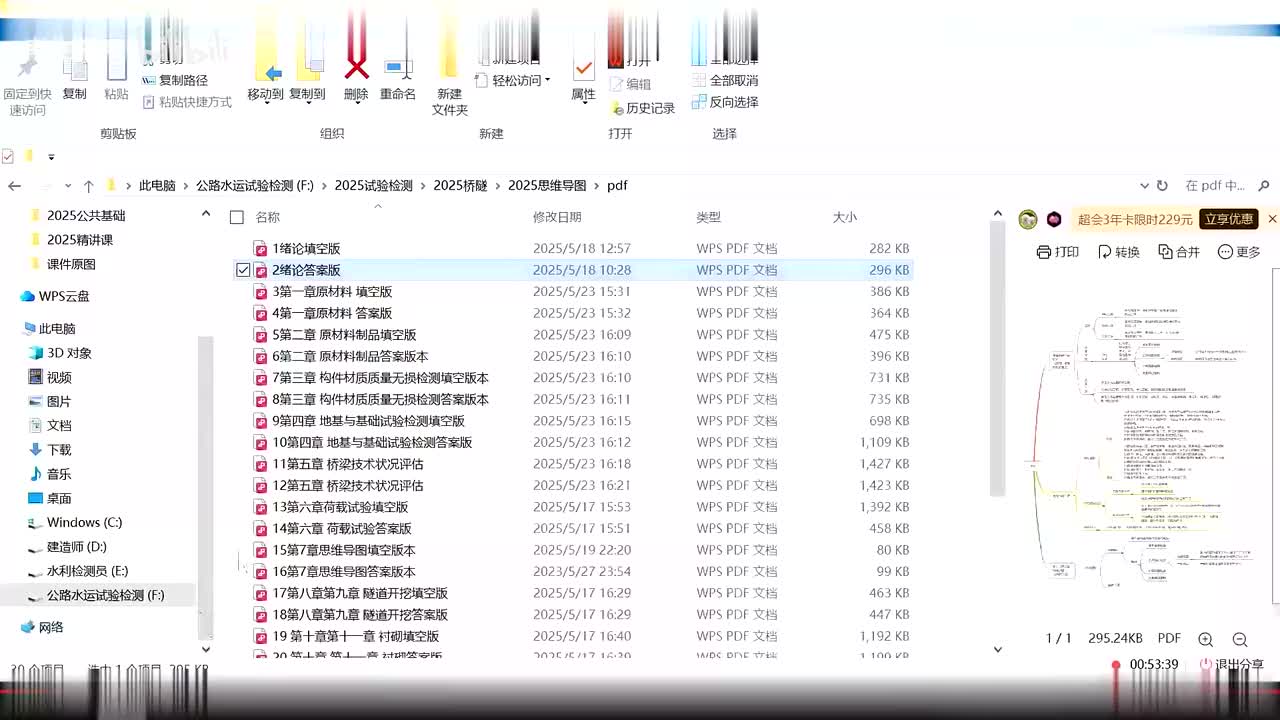Click the Up one level arrow
Screen dimensions: 1280x720
88,186
